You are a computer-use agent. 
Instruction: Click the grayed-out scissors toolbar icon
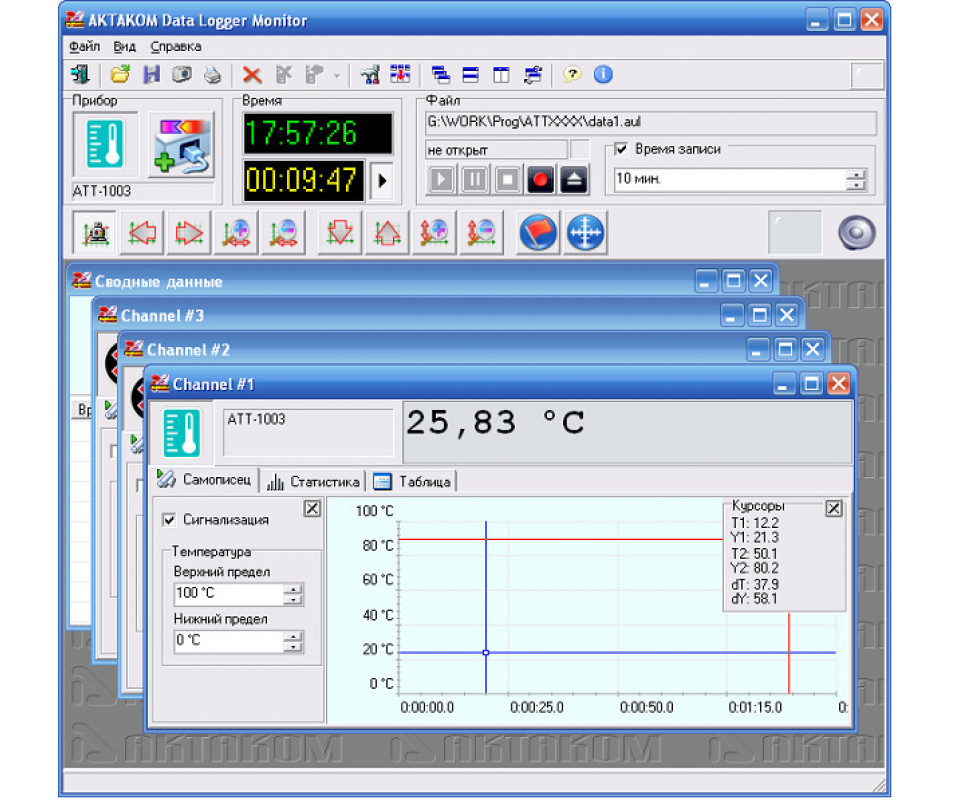[x=283, y=75]
